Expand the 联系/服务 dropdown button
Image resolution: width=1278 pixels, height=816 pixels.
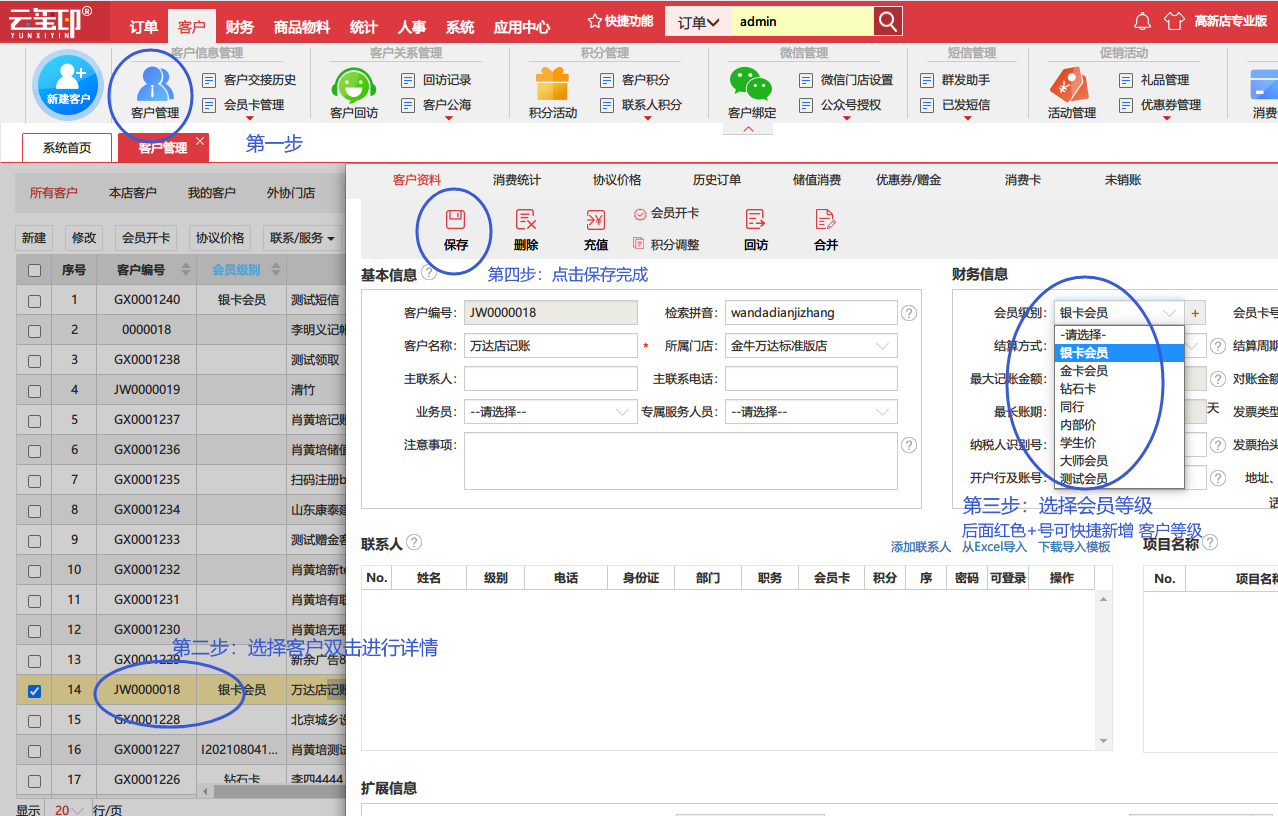[x=302, y=238]
